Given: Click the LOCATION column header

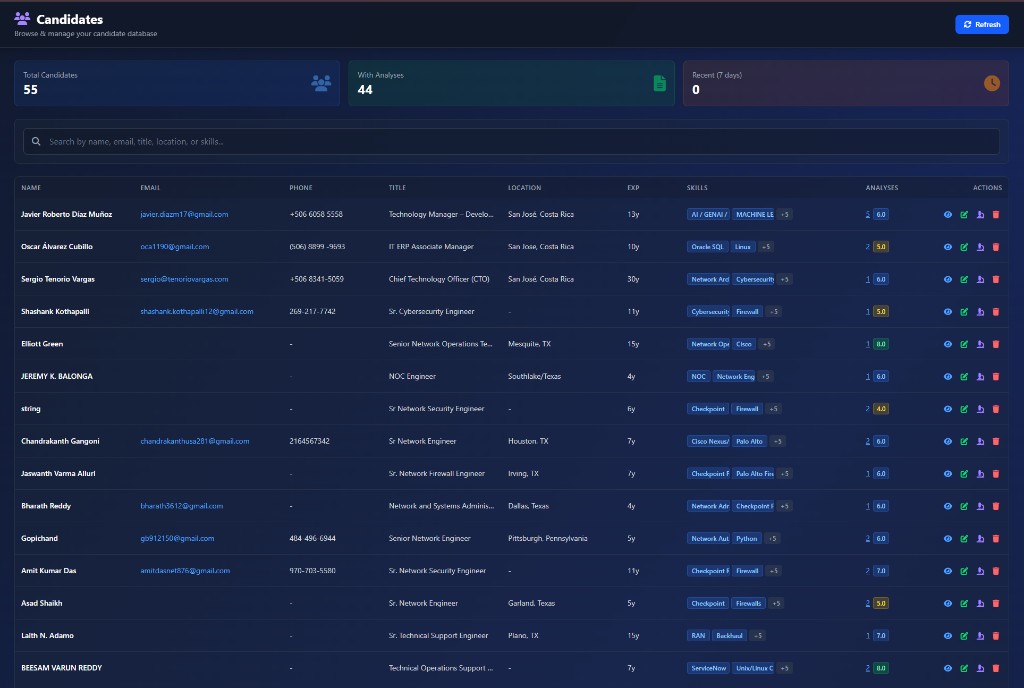Looking at the screenshot, I should point(524,188).
